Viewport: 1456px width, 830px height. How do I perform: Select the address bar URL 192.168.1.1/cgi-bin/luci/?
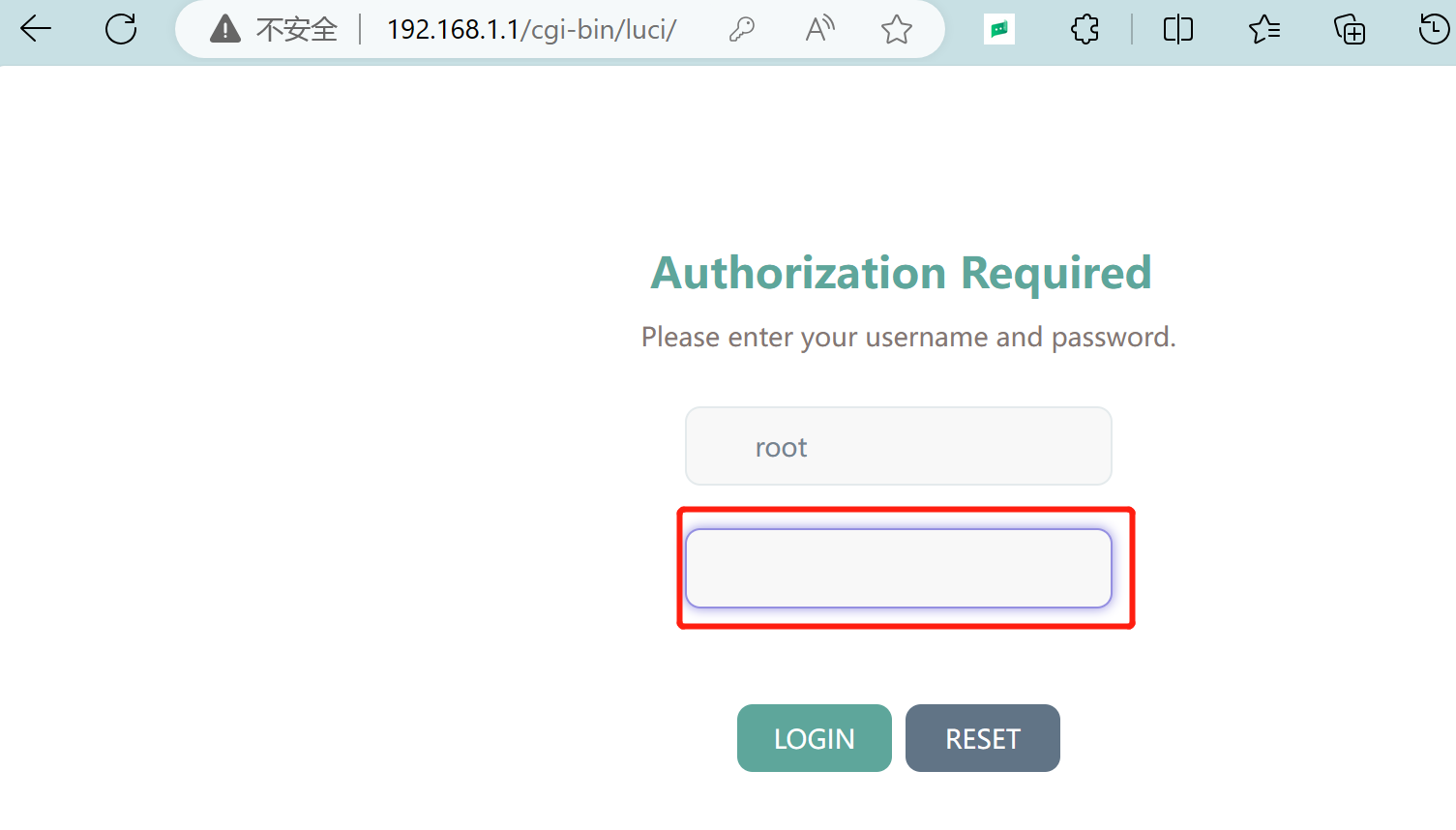531,30
